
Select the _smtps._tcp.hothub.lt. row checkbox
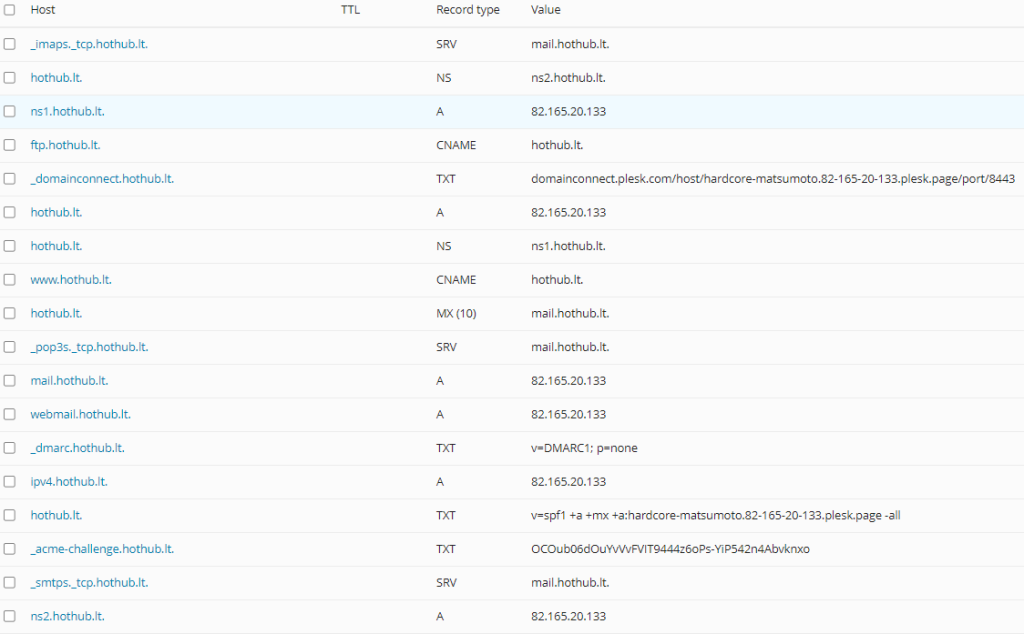coord(9,582)
